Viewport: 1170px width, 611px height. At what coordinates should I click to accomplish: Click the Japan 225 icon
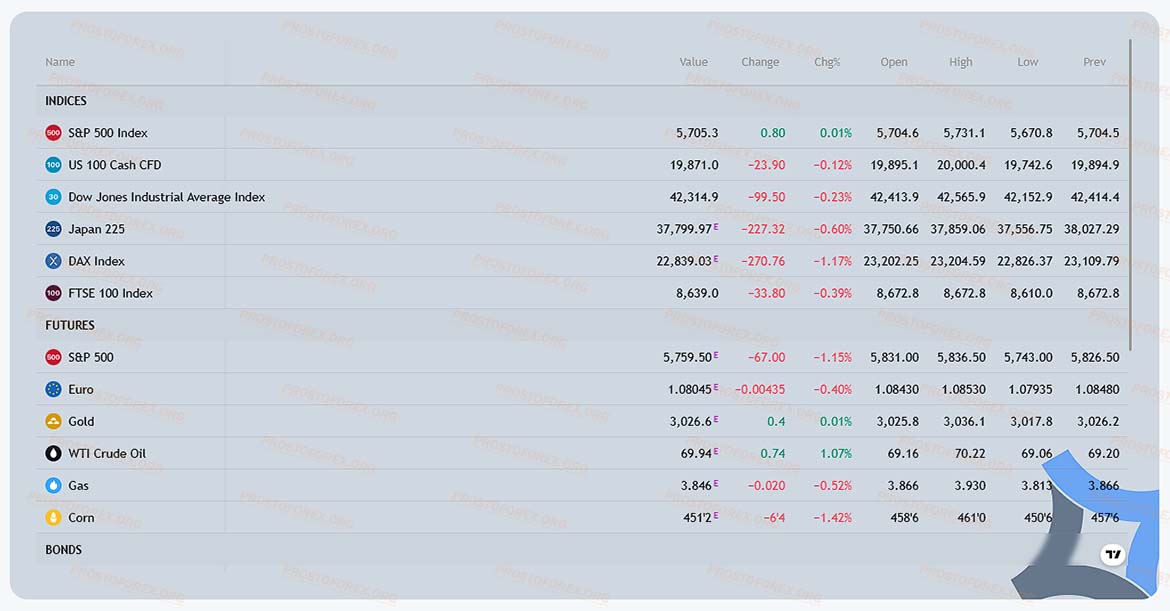click(x=53, y=229)
